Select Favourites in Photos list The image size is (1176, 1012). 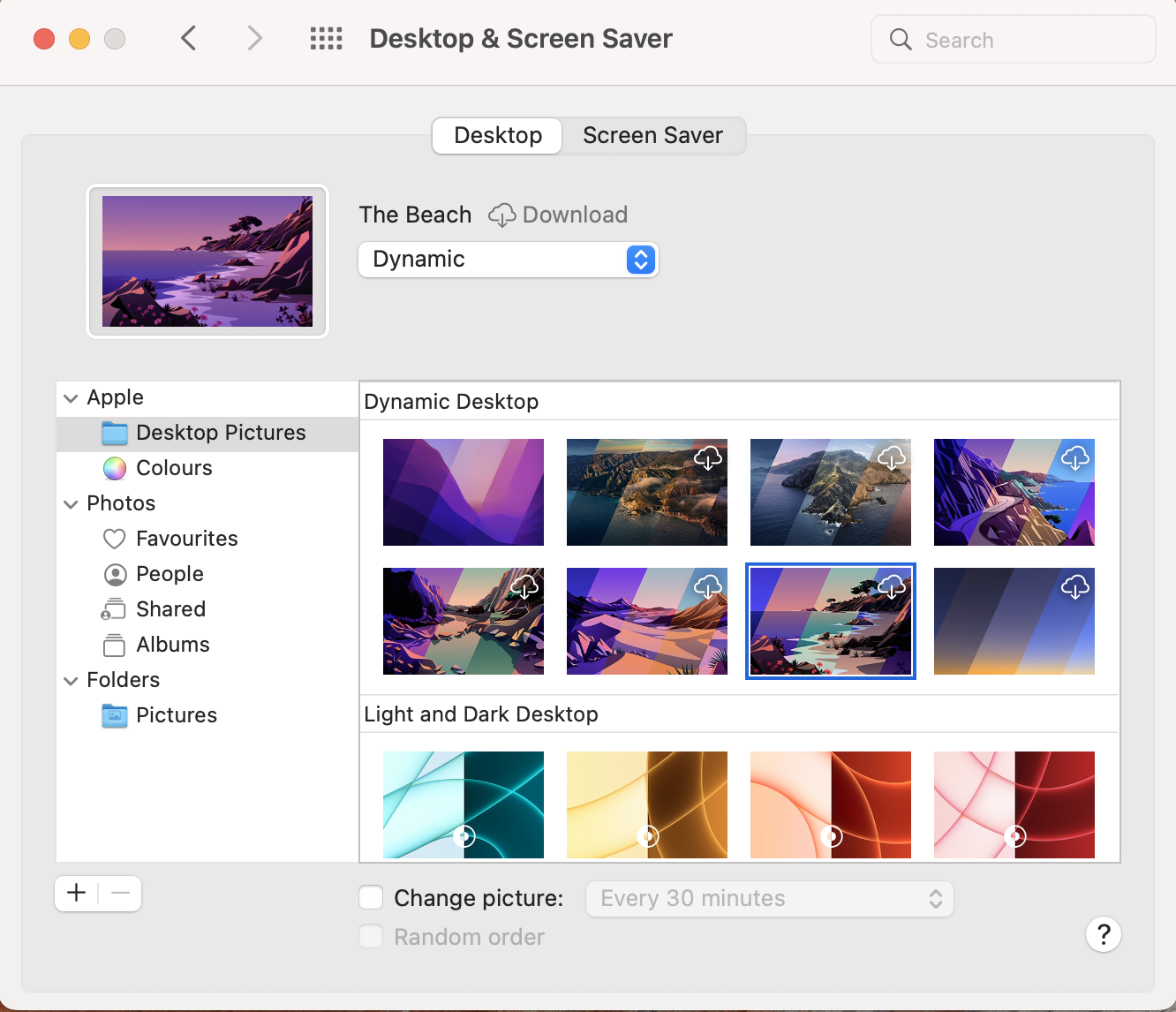coord(207,539)
